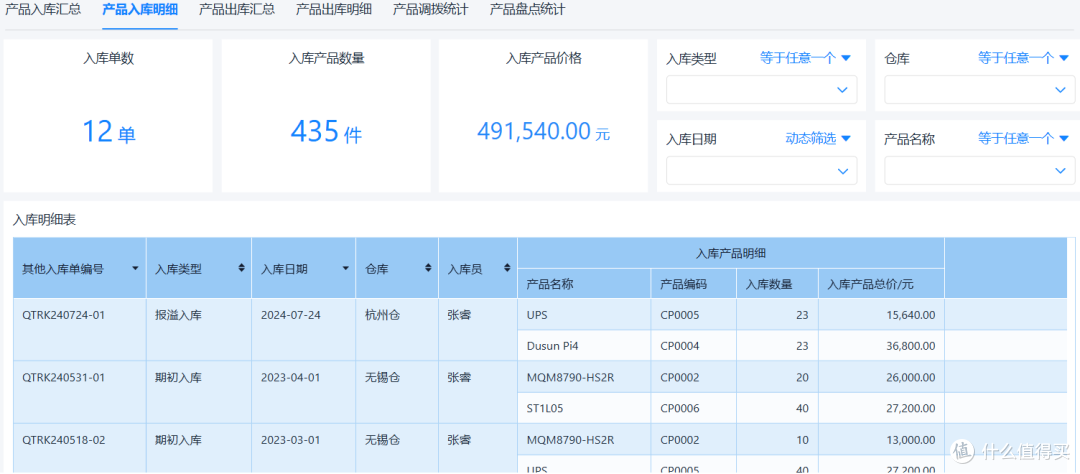Click the product code CP0006
Screen dimensions: 1080x474
pyautogui.click(x=680, y=409)
